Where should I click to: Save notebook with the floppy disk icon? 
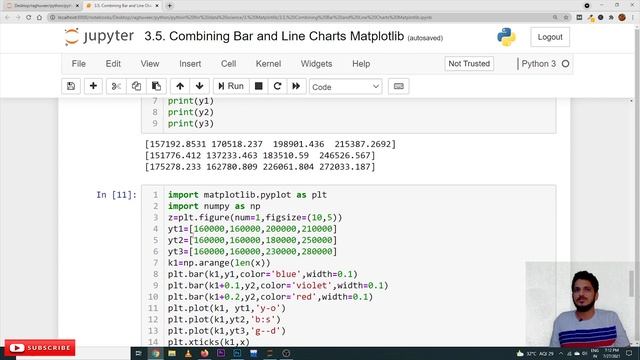(x=71, y=86)
